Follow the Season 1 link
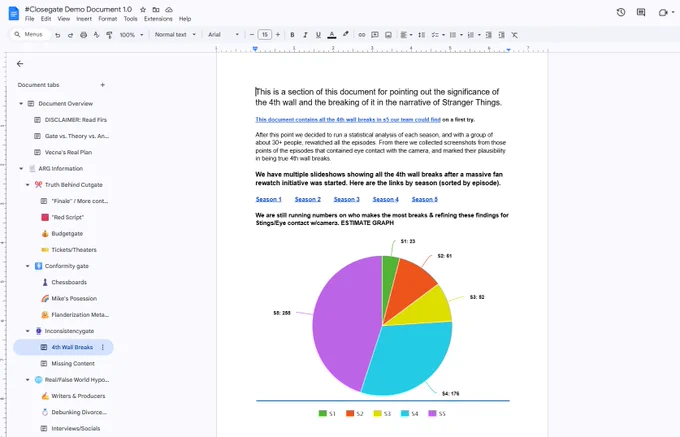The height and width of the screenshot is (437, 680). coord(268,199)
